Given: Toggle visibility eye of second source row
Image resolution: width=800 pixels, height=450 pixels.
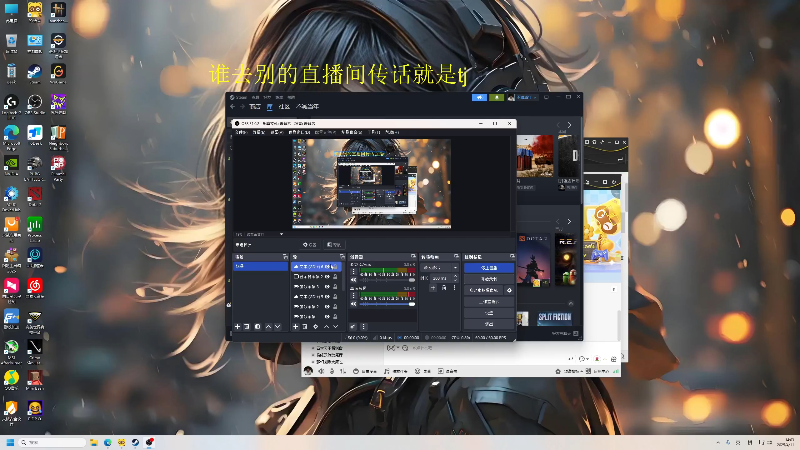Looking at the screenshot, I should [328, 277].
